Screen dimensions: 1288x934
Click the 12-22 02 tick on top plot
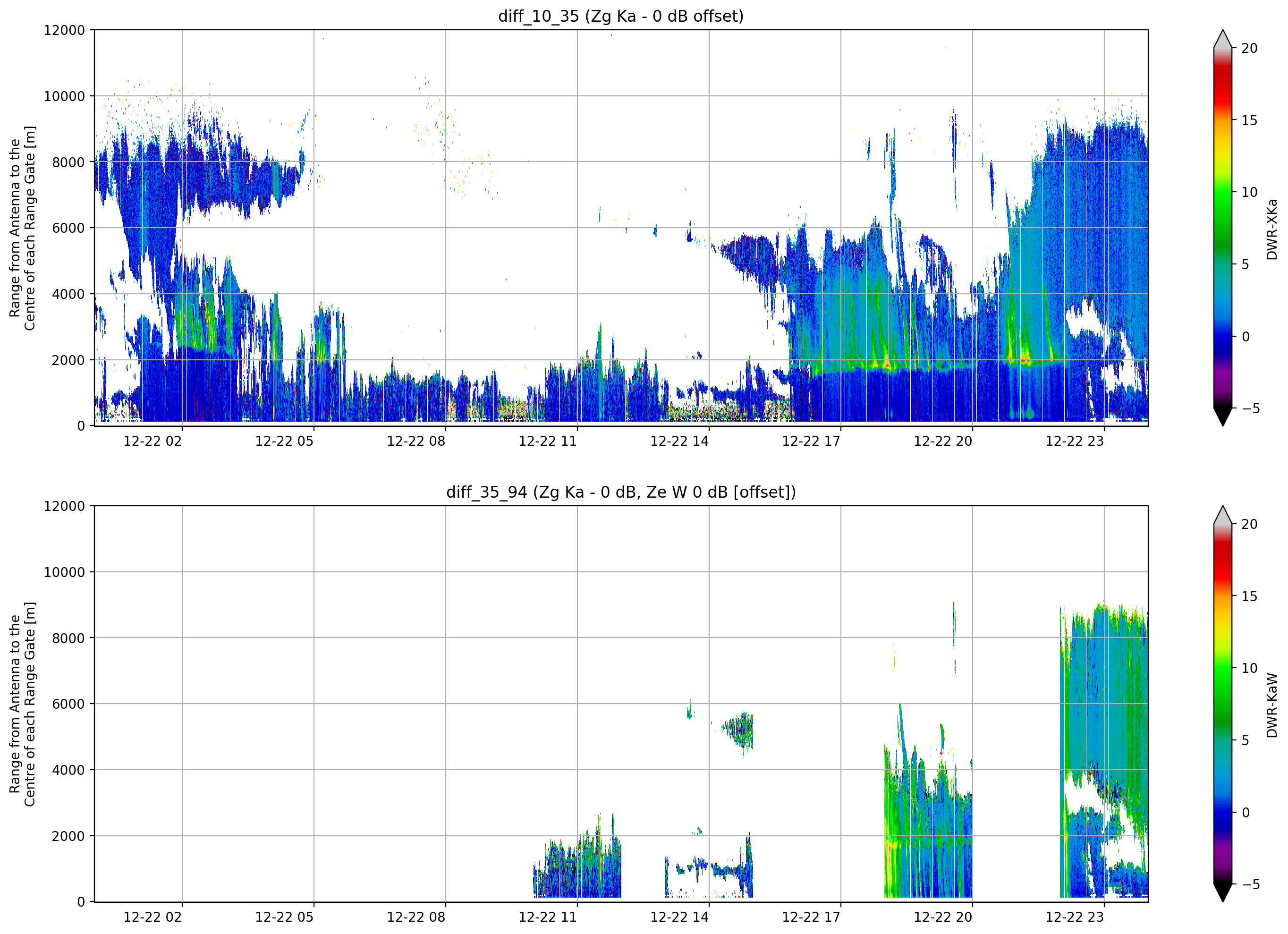point(153,441)
